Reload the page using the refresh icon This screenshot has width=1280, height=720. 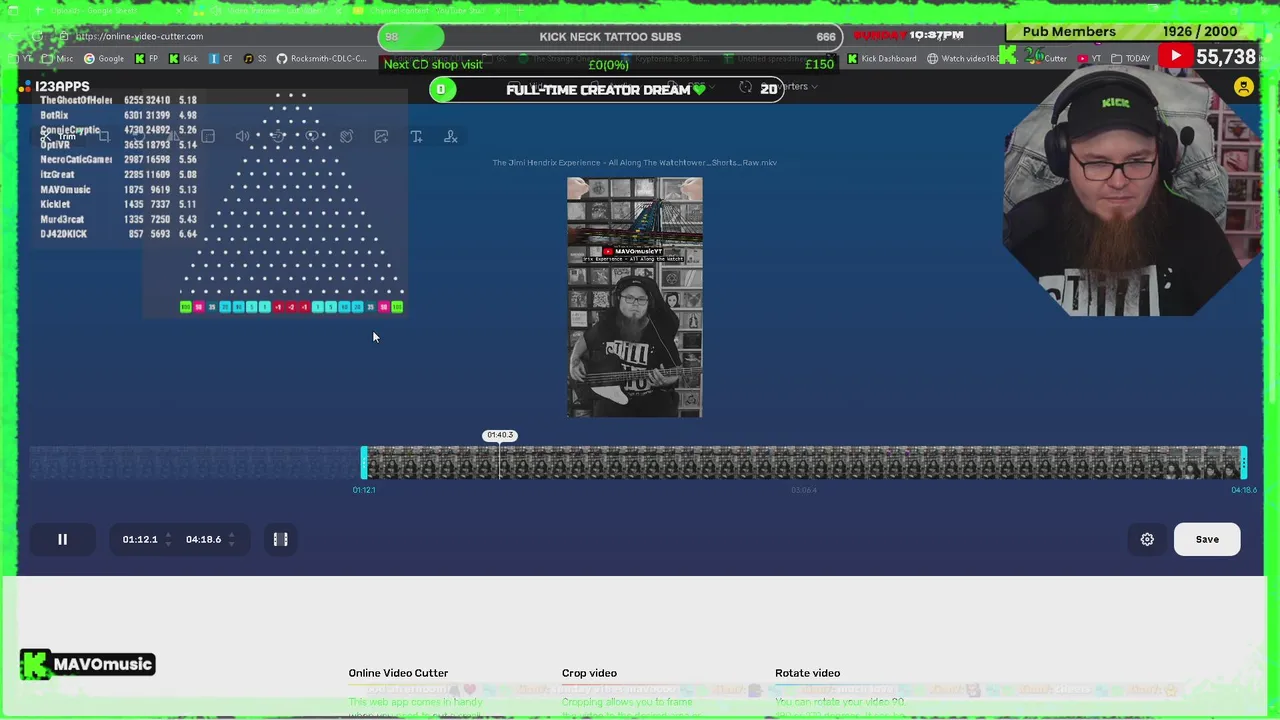38,36
